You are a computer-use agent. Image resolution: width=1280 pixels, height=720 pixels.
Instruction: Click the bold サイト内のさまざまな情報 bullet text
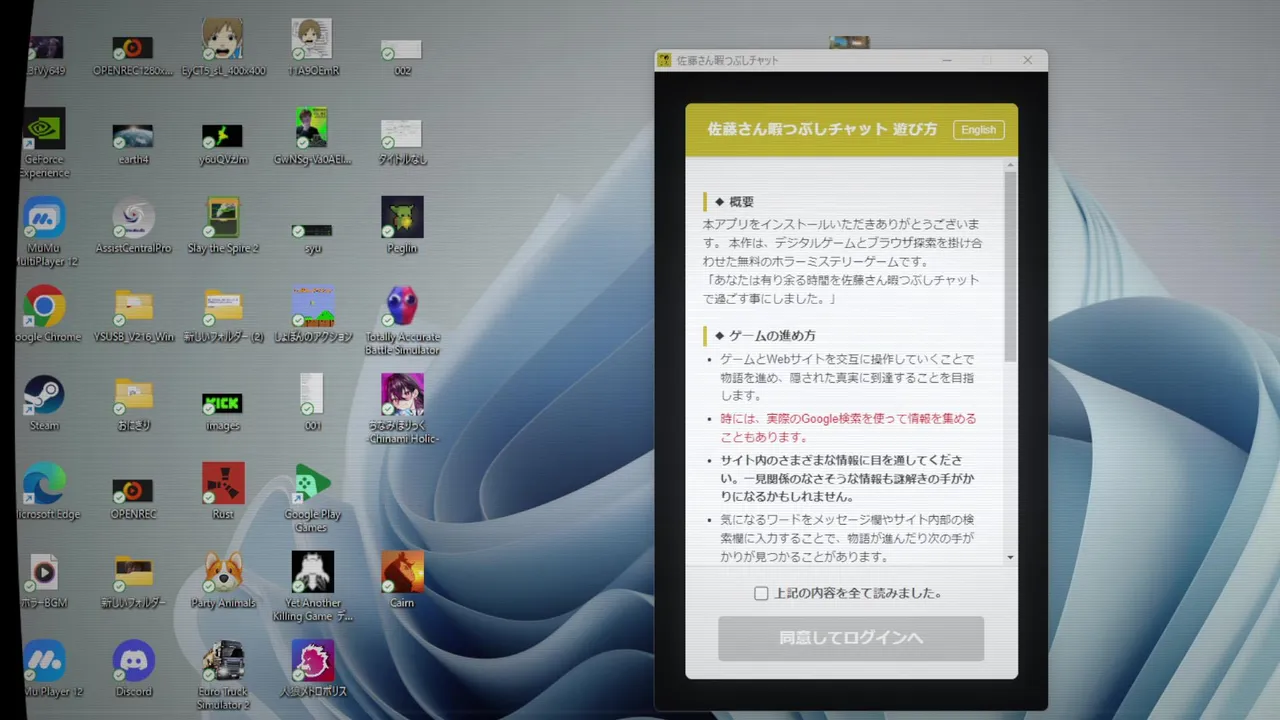[847, 478]
